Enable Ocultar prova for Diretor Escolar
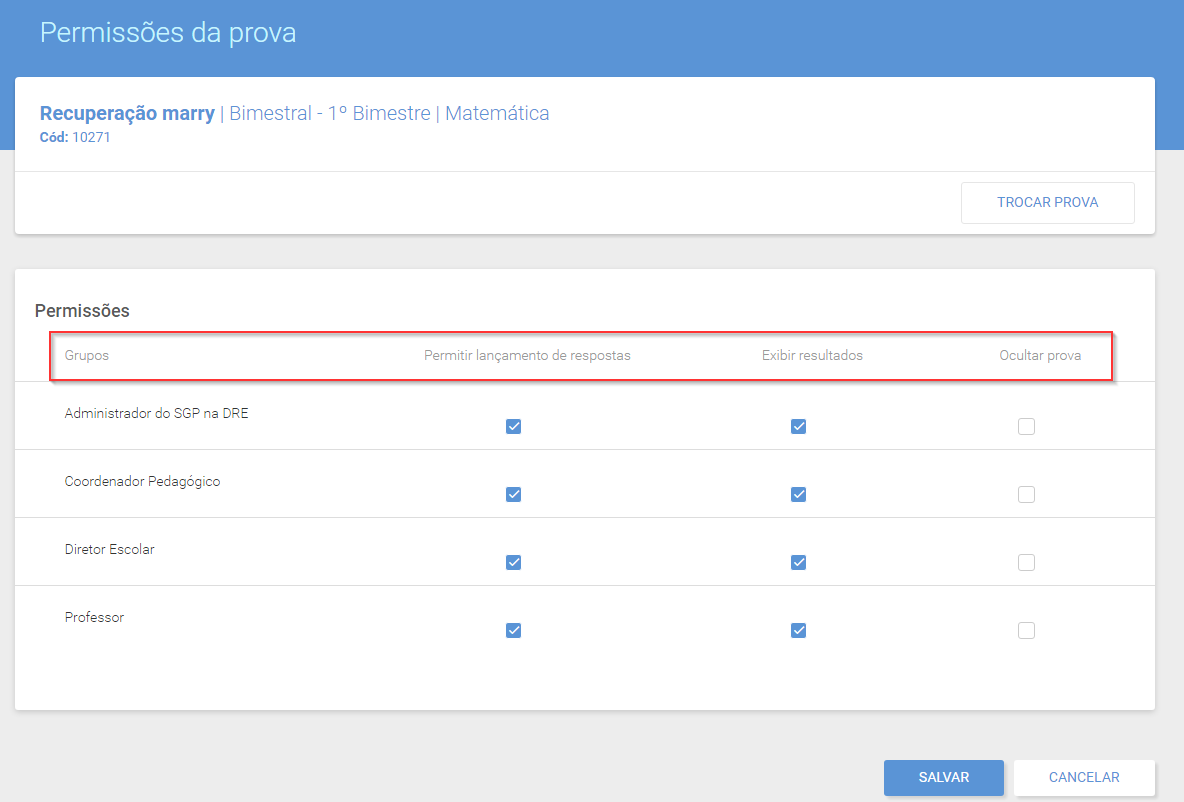 [x=1026, y=563]
